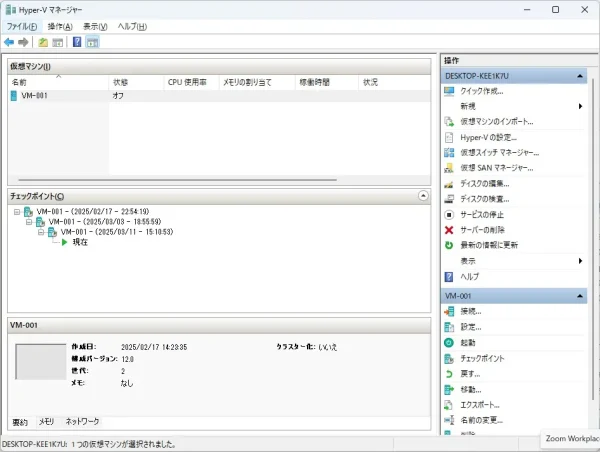Click the forward arrow toolbar icon

(x=23, y=42)
